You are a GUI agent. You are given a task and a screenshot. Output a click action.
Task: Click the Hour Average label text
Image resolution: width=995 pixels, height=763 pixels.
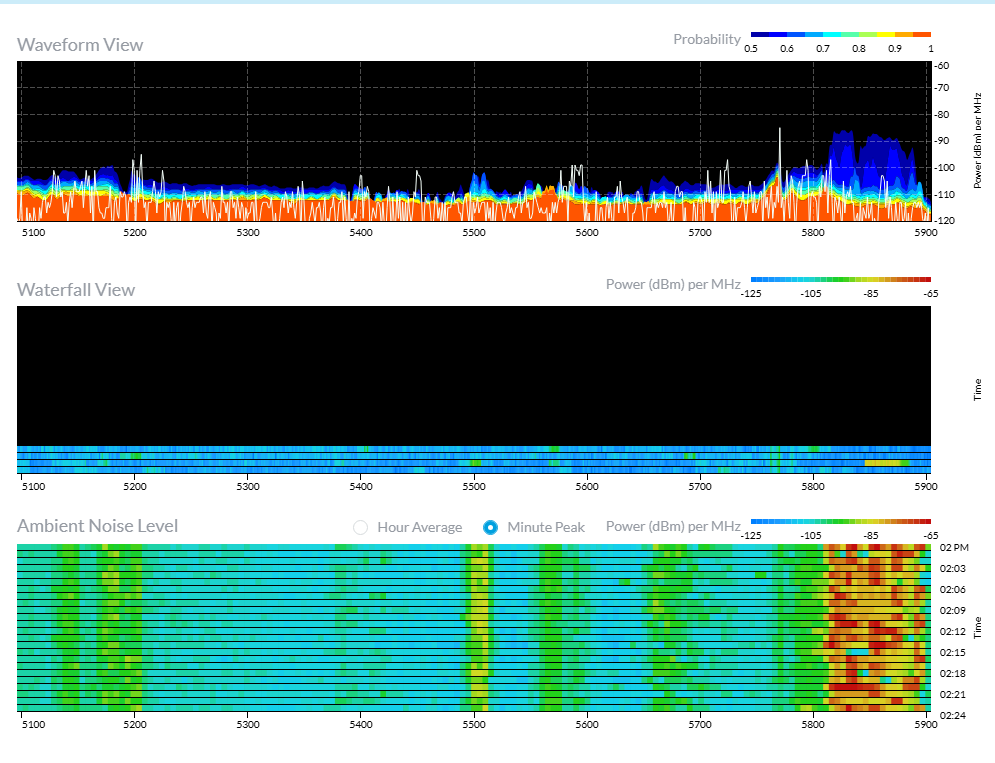(419, 527)
